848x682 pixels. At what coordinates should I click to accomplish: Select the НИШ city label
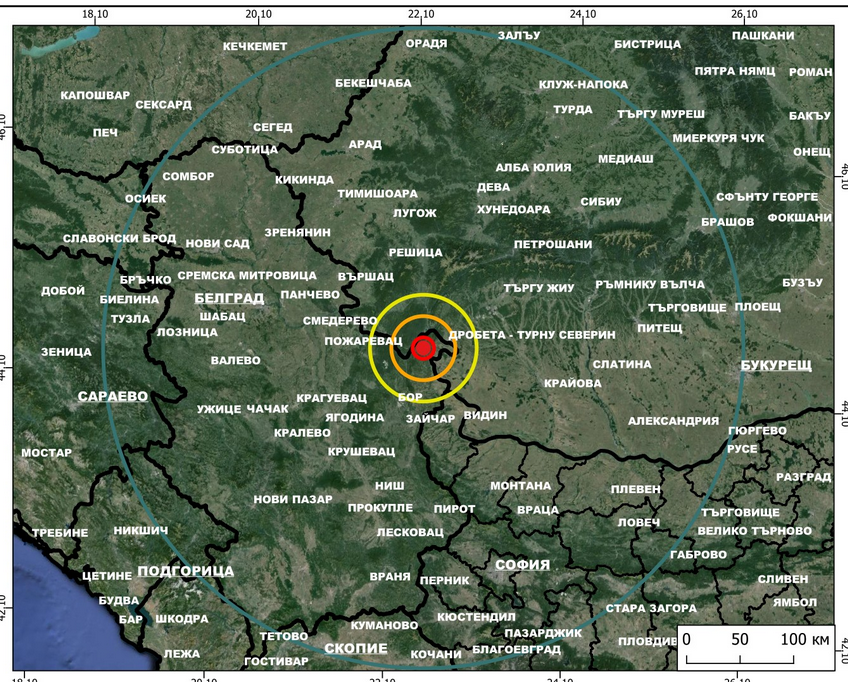coord(389,485)
